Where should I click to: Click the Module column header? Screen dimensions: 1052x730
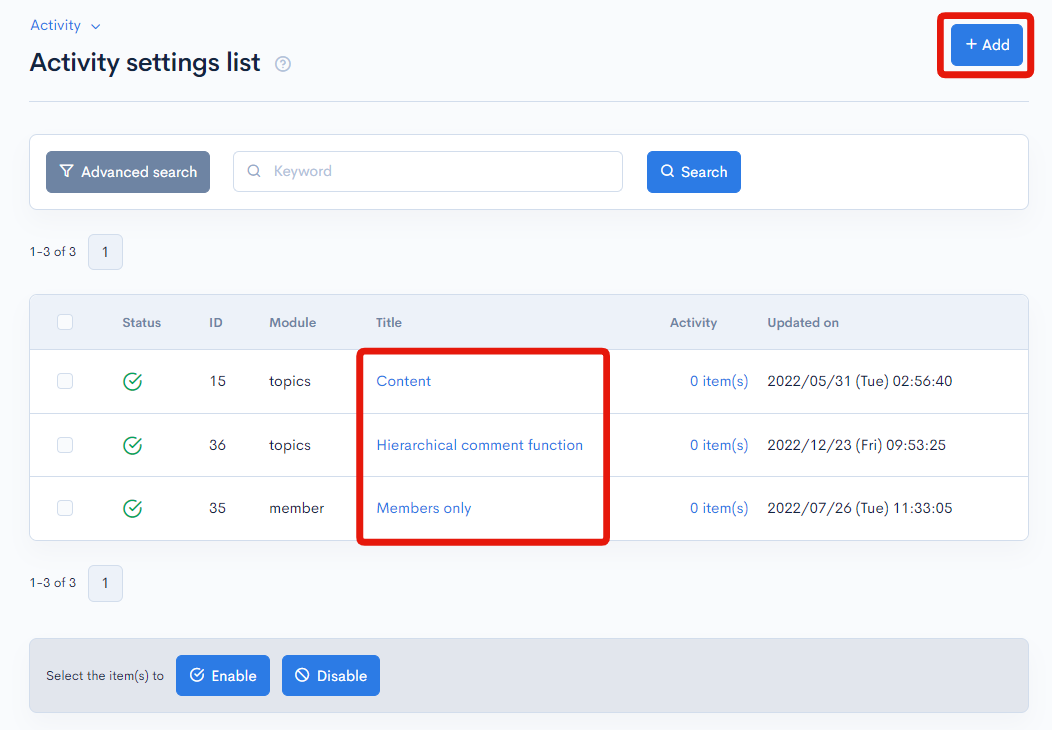293,323
